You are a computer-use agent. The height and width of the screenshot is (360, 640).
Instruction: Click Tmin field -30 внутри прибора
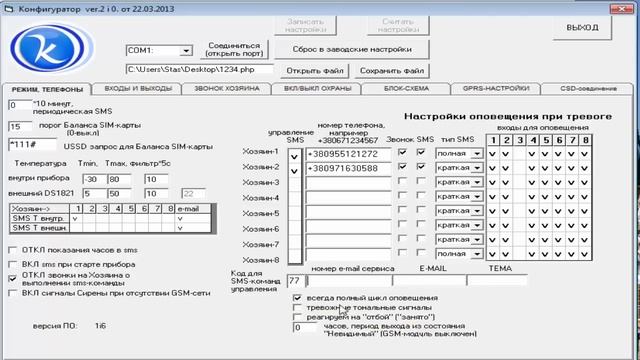click(x=94, y=180)
